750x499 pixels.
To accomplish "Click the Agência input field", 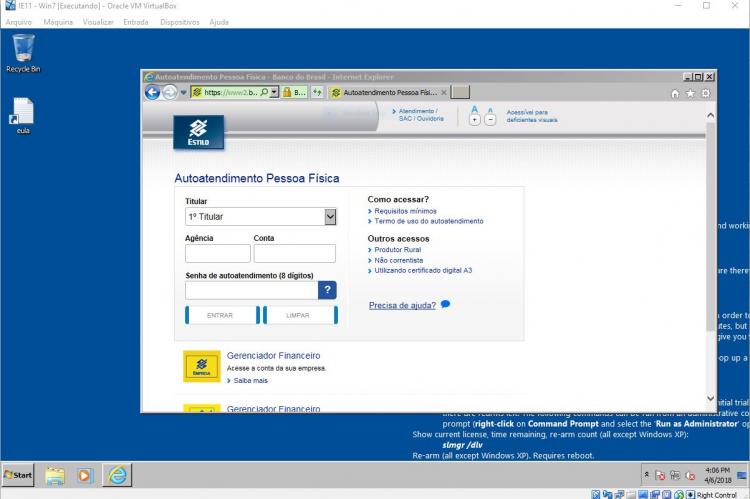I will pyautogui.click(x=218, y=254).
